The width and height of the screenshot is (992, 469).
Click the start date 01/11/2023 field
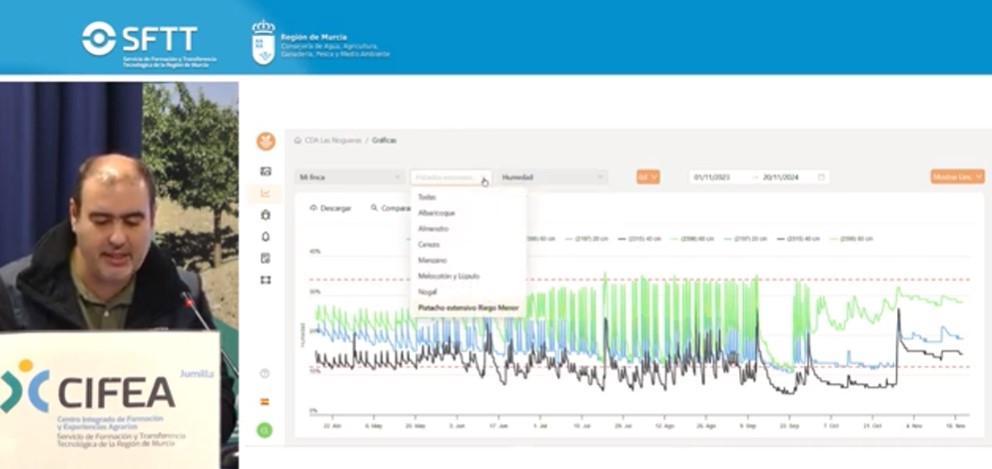[711, 177]
